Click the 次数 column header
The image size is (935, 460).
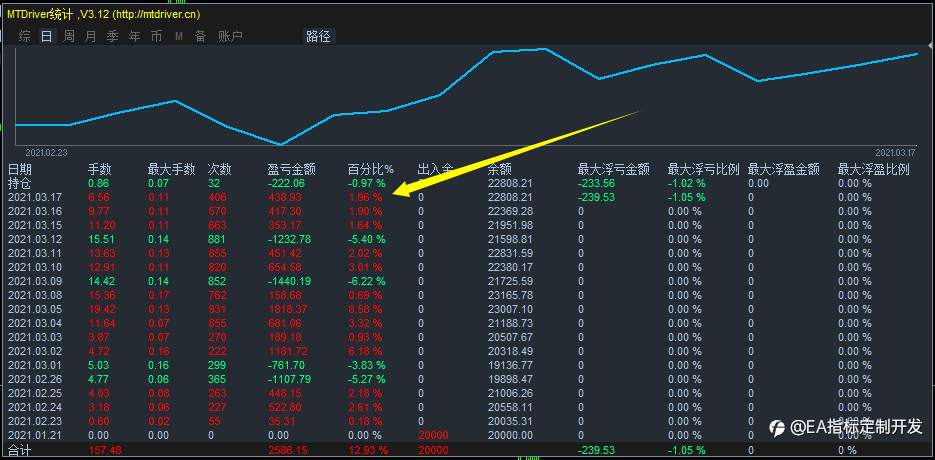219,170
